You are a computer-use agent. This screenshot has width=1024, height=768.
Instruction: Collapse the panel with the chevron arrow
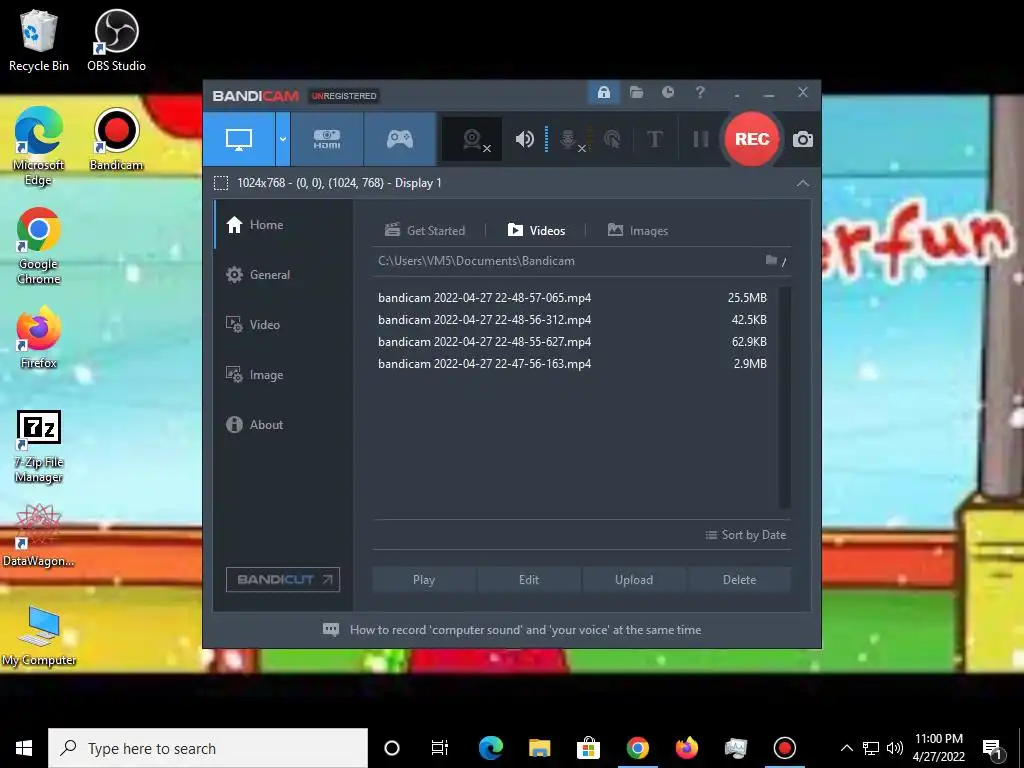coord(803,184)
